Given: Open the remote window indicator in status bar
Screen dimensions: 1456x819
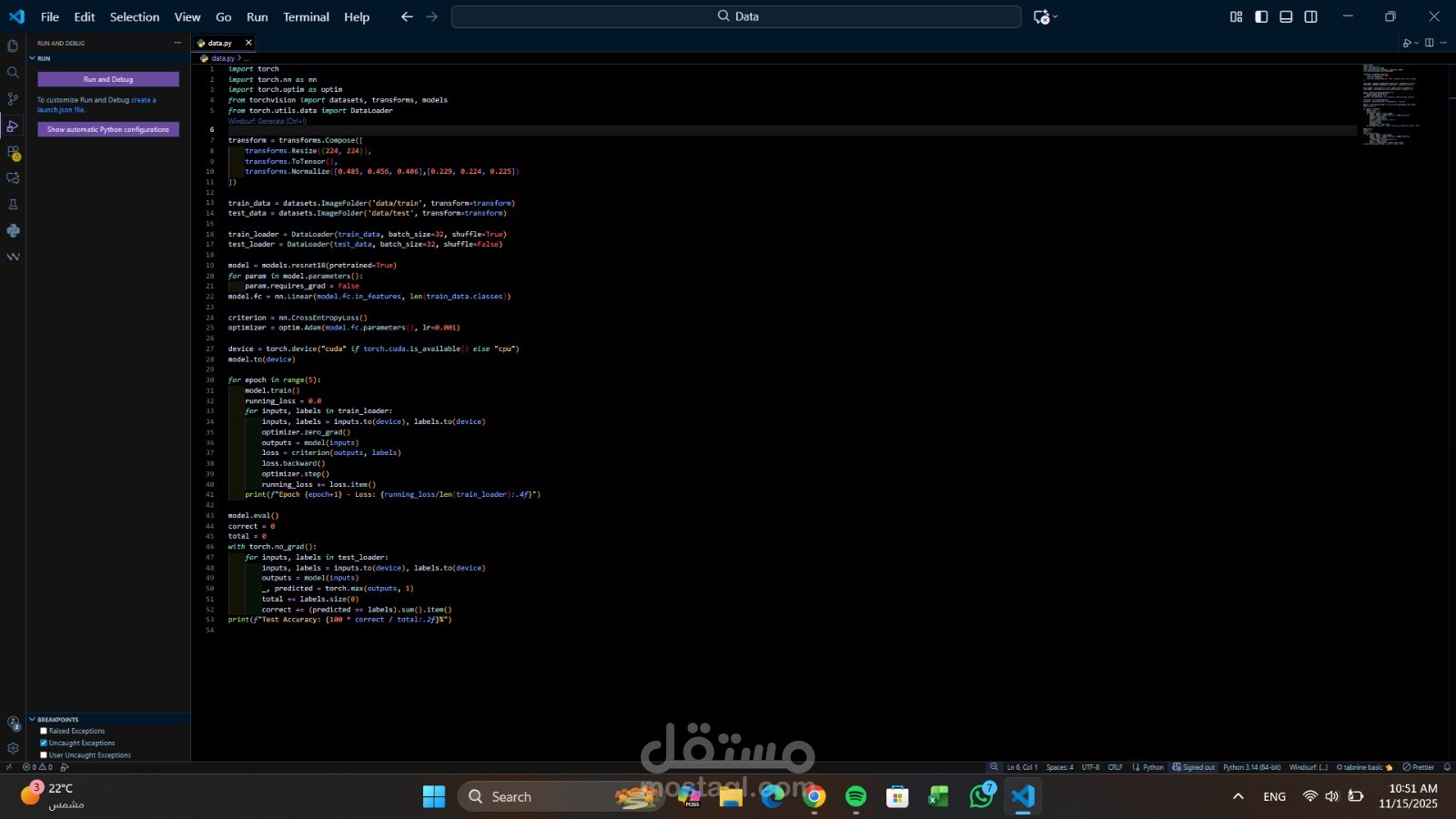Looking at the screenshot, I should tap(9, 767).
